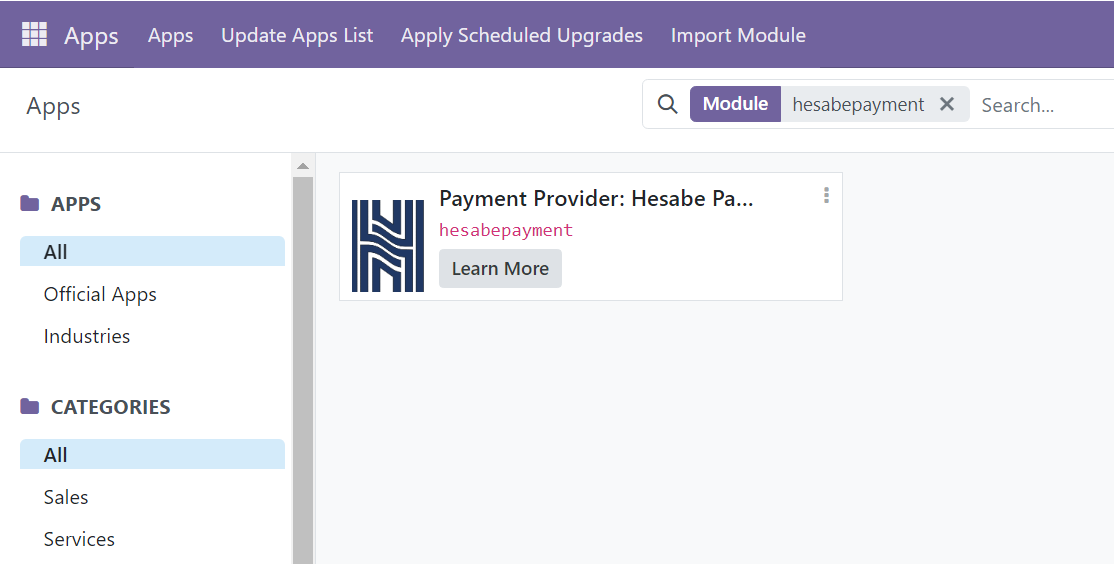This screenshot has height=564, width=1114.
Task: Select Industries in the sidebar
Action: tap(87, 336)
